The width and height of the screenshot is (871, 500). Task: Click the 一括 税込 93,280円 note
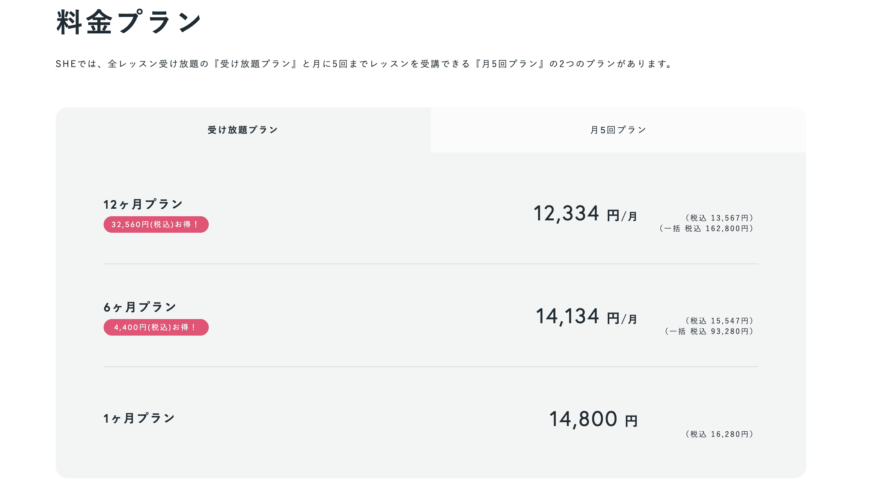point(709,331)
